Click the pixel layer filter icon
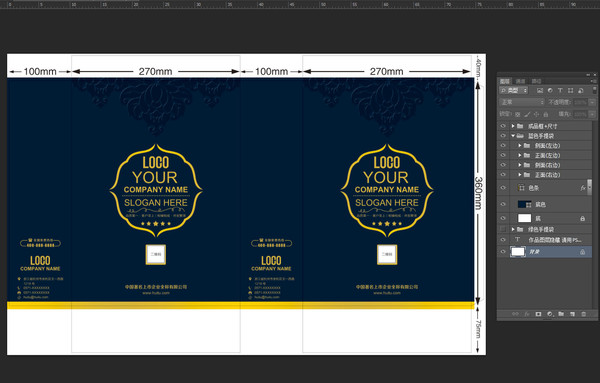 [540, 91]
